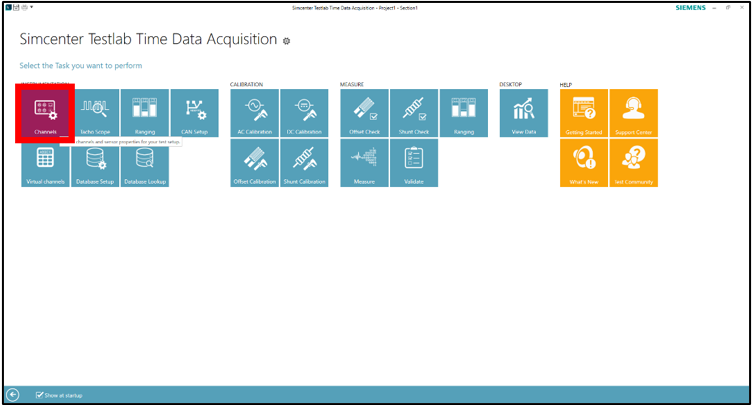Viewport: 752px width, 405px height.
Task: Click the Simcenter Testlab Time Data Acquisition heading
Action: (148, 39)
